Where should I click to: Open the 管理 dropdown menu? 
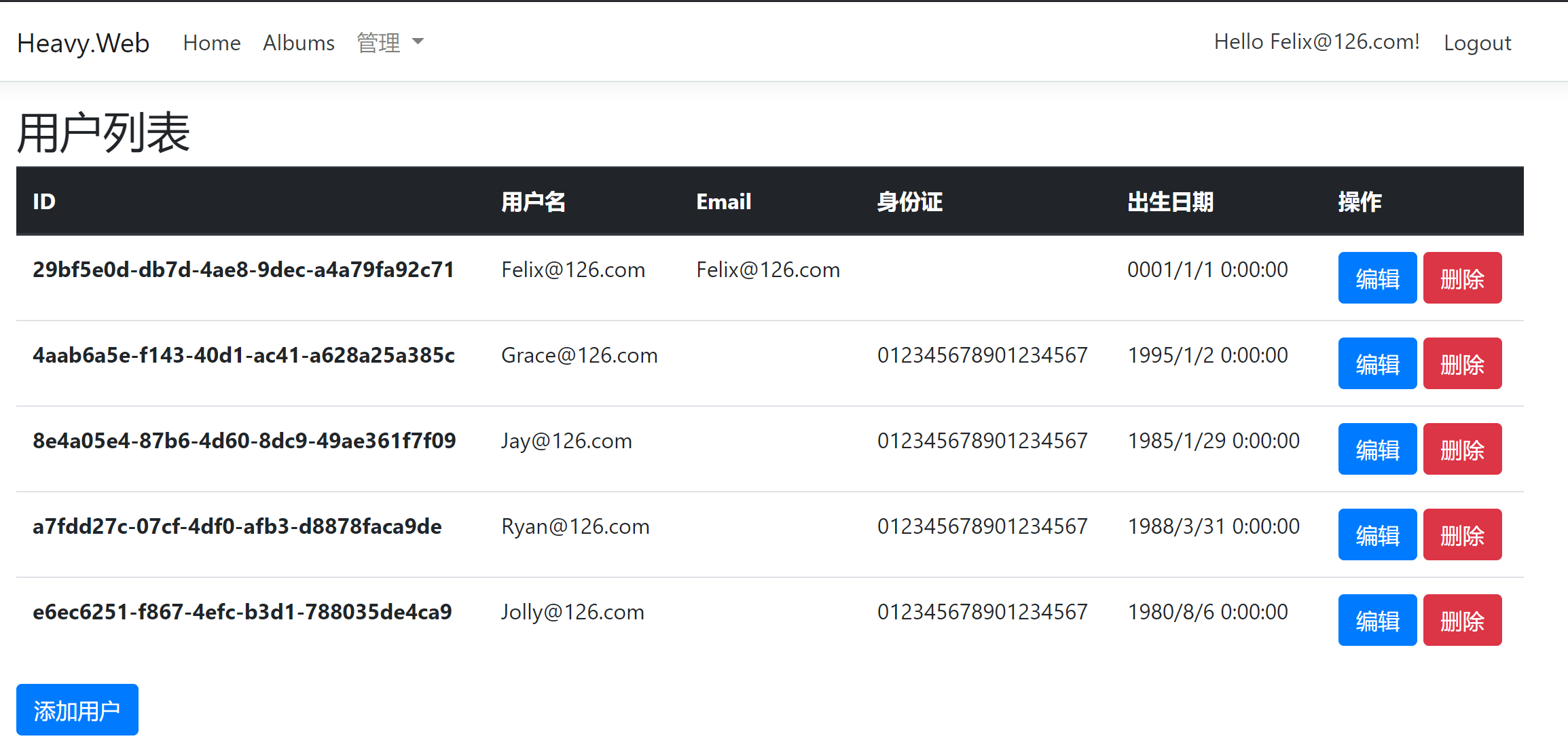[x=390, y=43]
